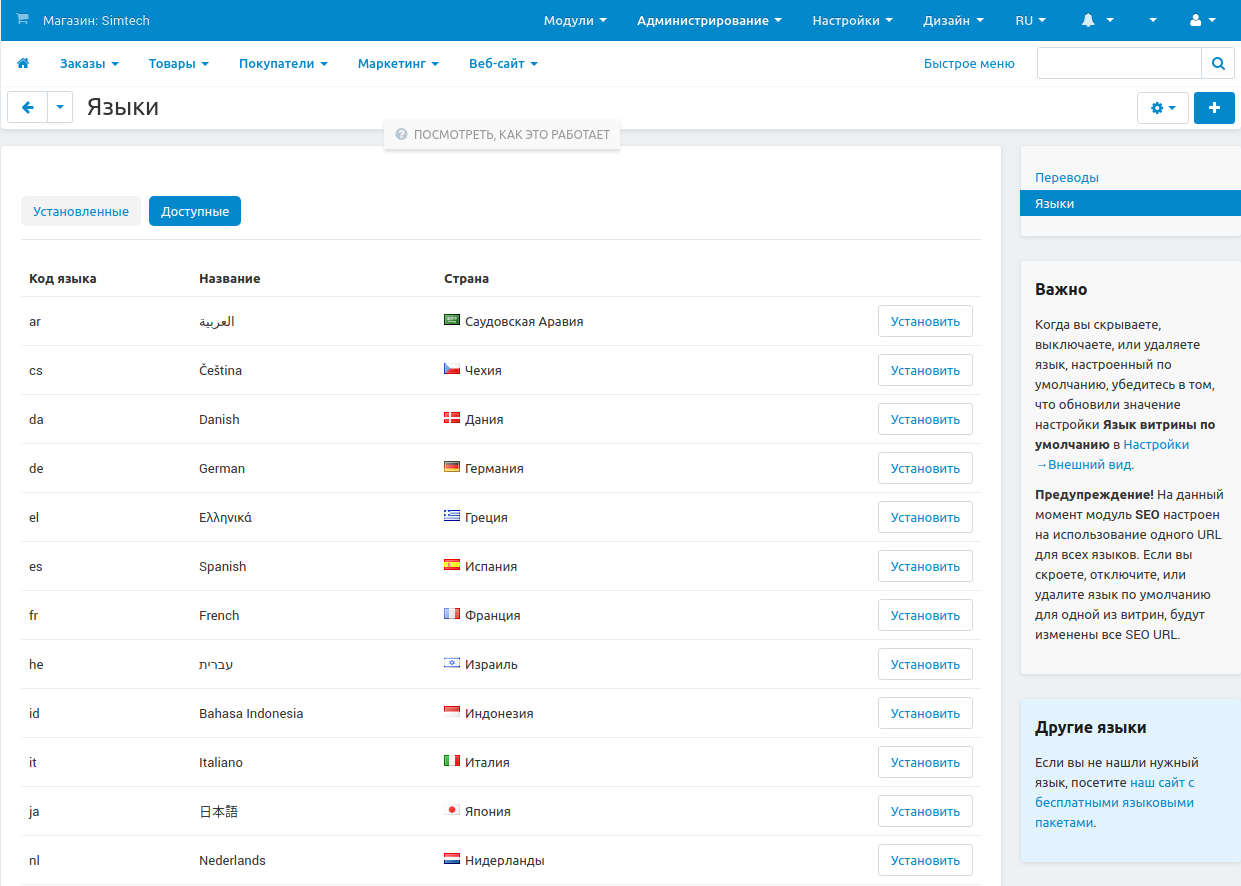Click the search magnifier icon
Screen dimensions: 1241x886
(1217, 63)
